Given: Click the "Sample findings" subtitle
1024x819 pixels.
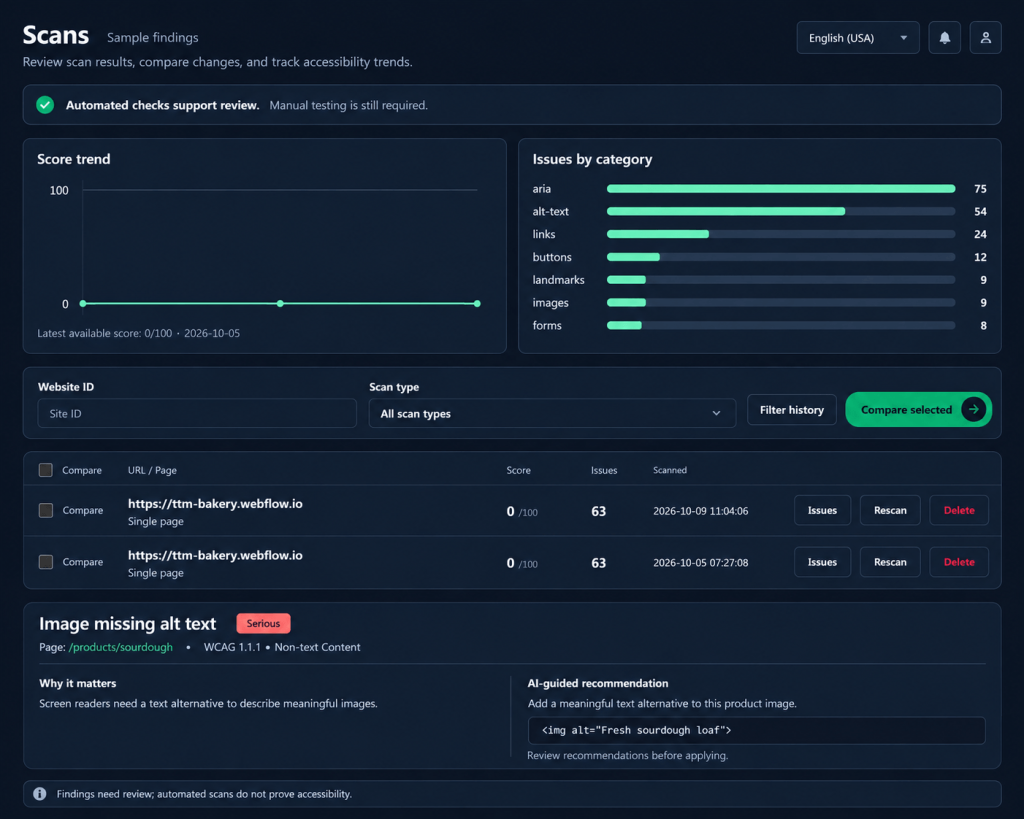Looking at the screenshot, I should click(x=153, y=38).
